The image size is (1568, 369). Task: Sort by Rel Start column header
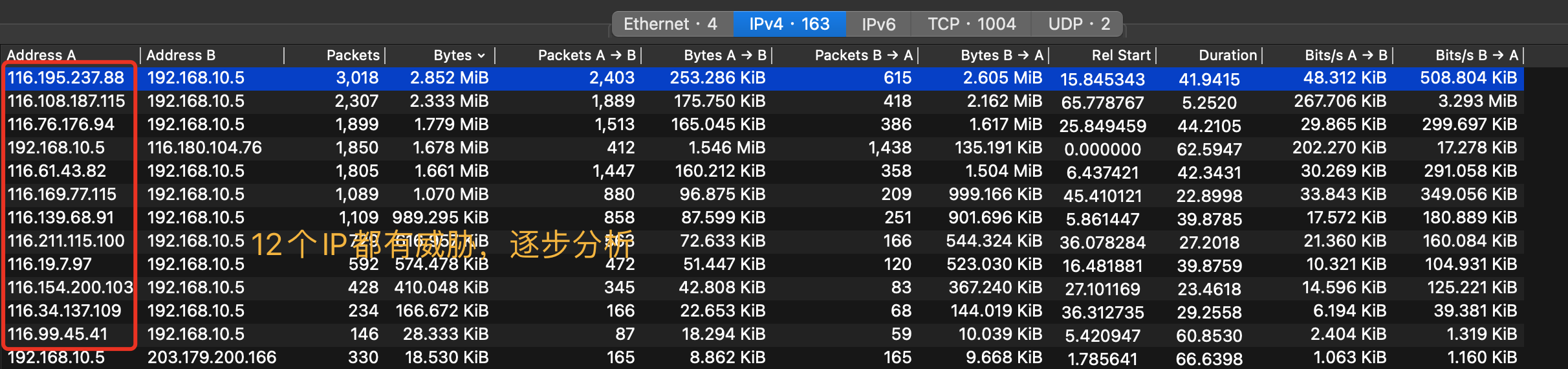point(1120,56)
